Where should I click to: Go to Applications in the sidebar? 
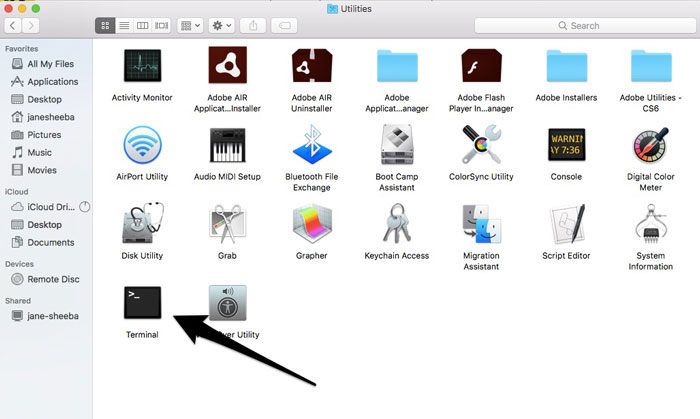(52, 82)
